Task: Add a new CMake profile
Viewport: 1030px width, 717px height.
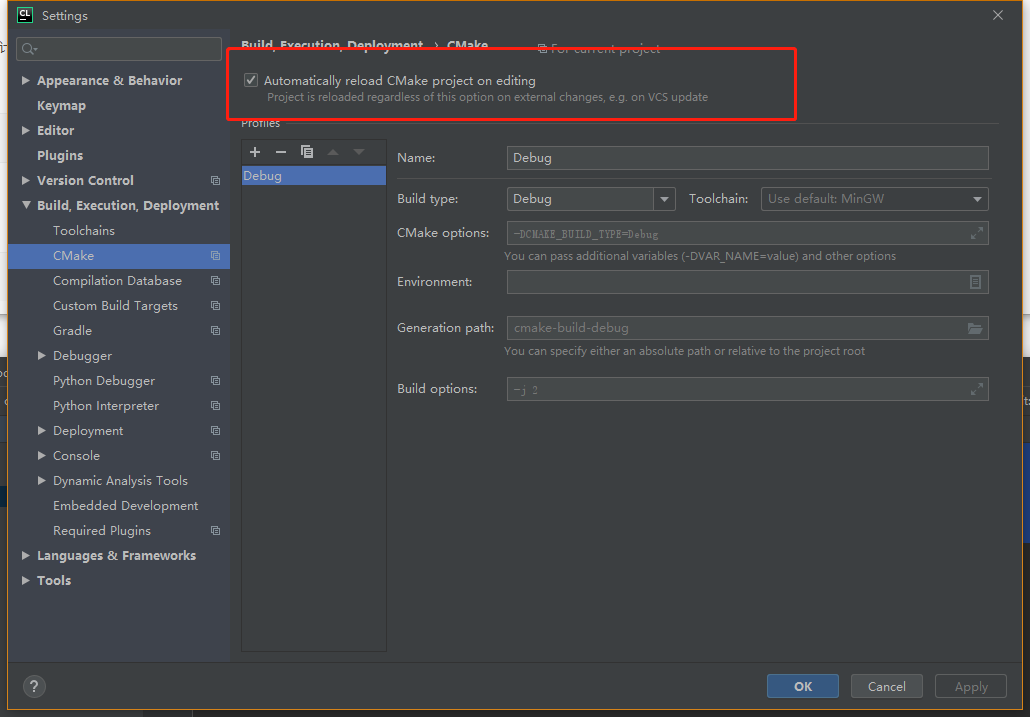Action: pos(254,151)
